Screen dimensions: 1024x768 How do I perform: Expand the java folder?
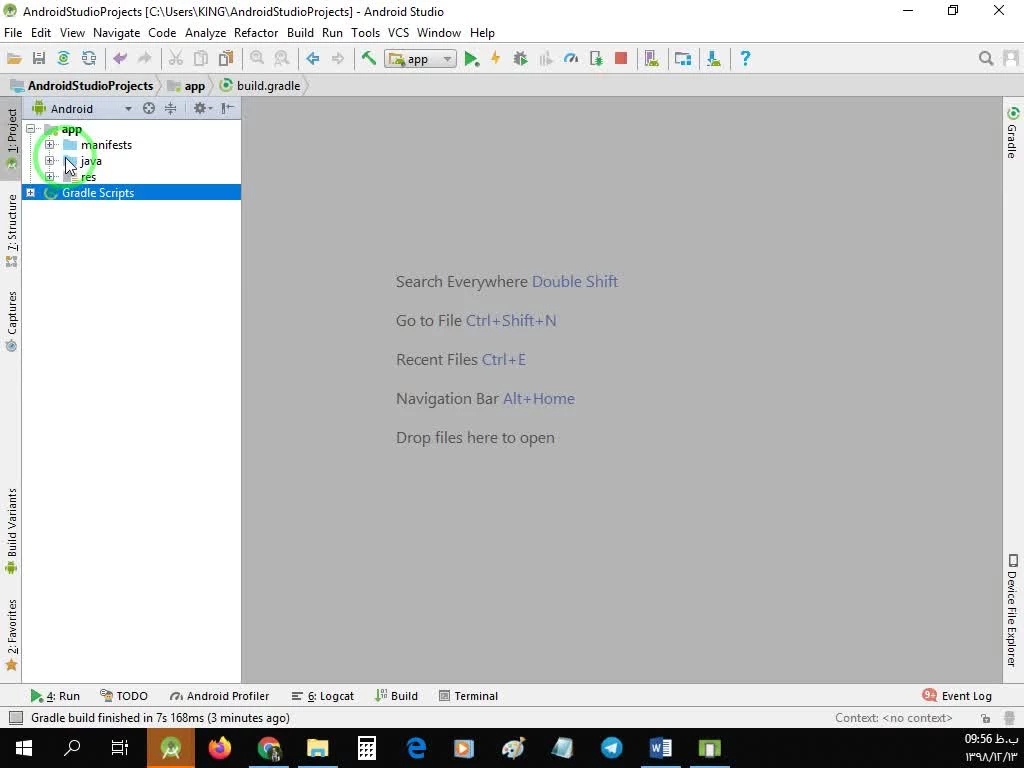[x=50, y=161]
